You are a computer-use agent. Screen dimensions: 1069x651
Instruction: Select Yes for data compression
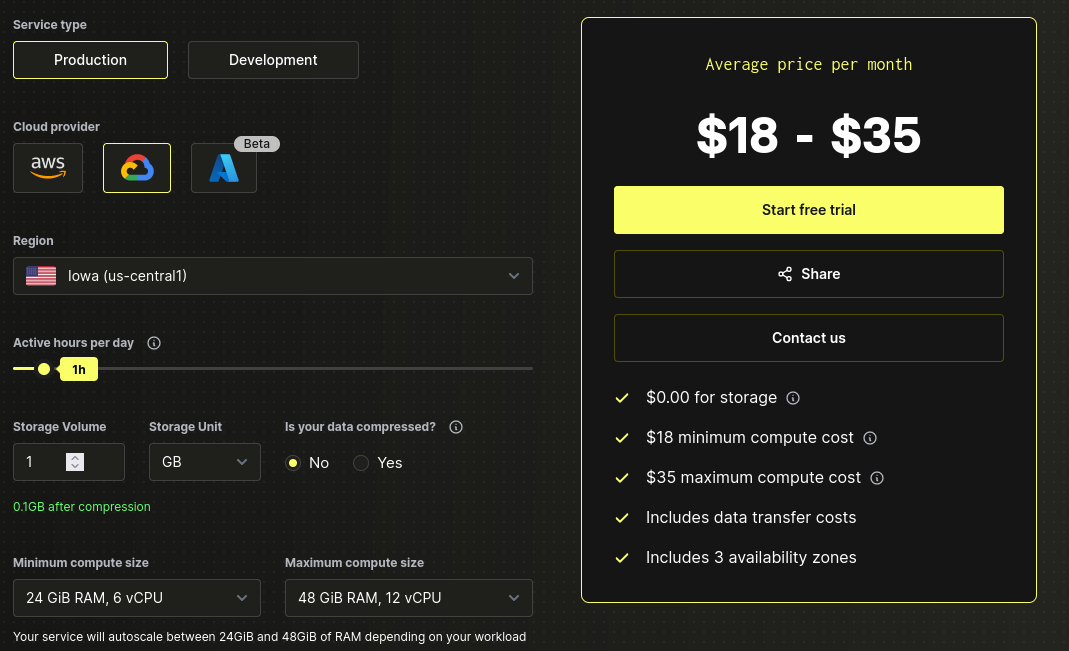(x=360, y=463)
